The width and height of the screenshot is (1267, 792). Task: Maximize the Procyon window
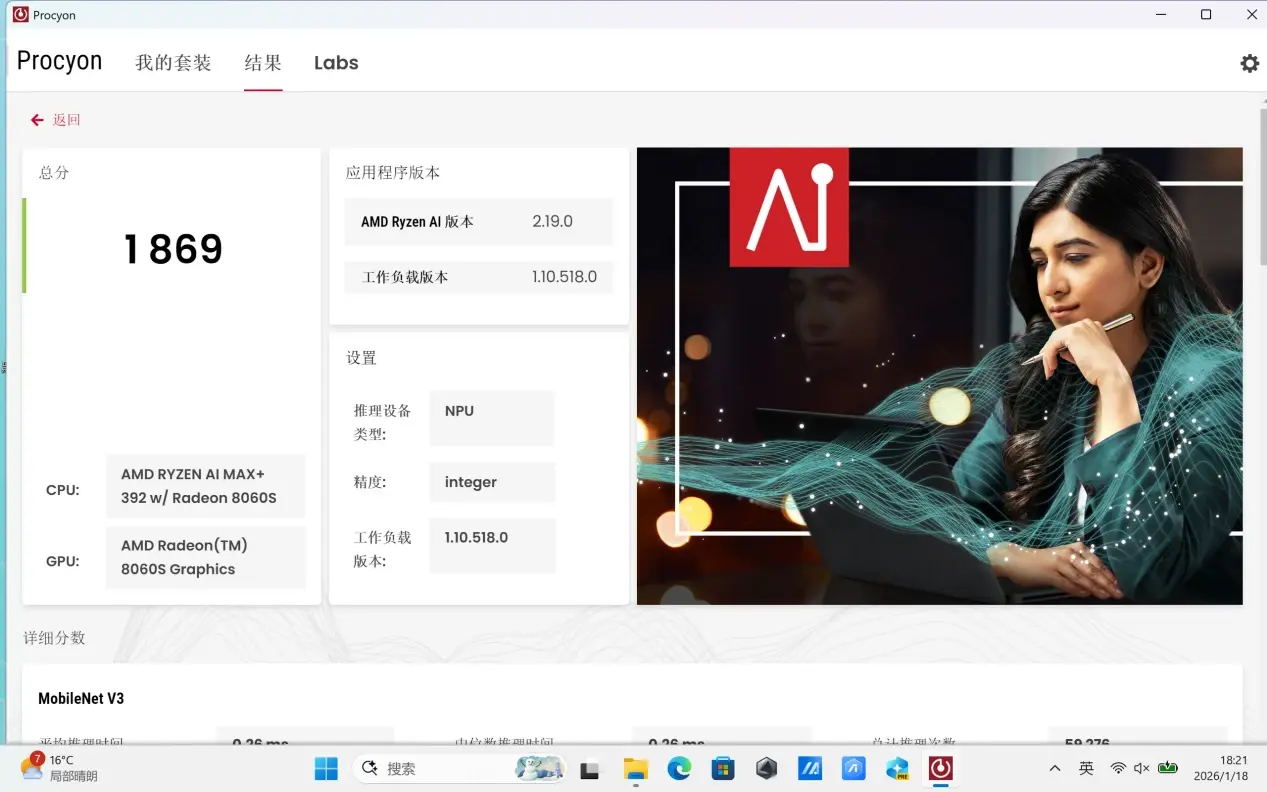1206,15
